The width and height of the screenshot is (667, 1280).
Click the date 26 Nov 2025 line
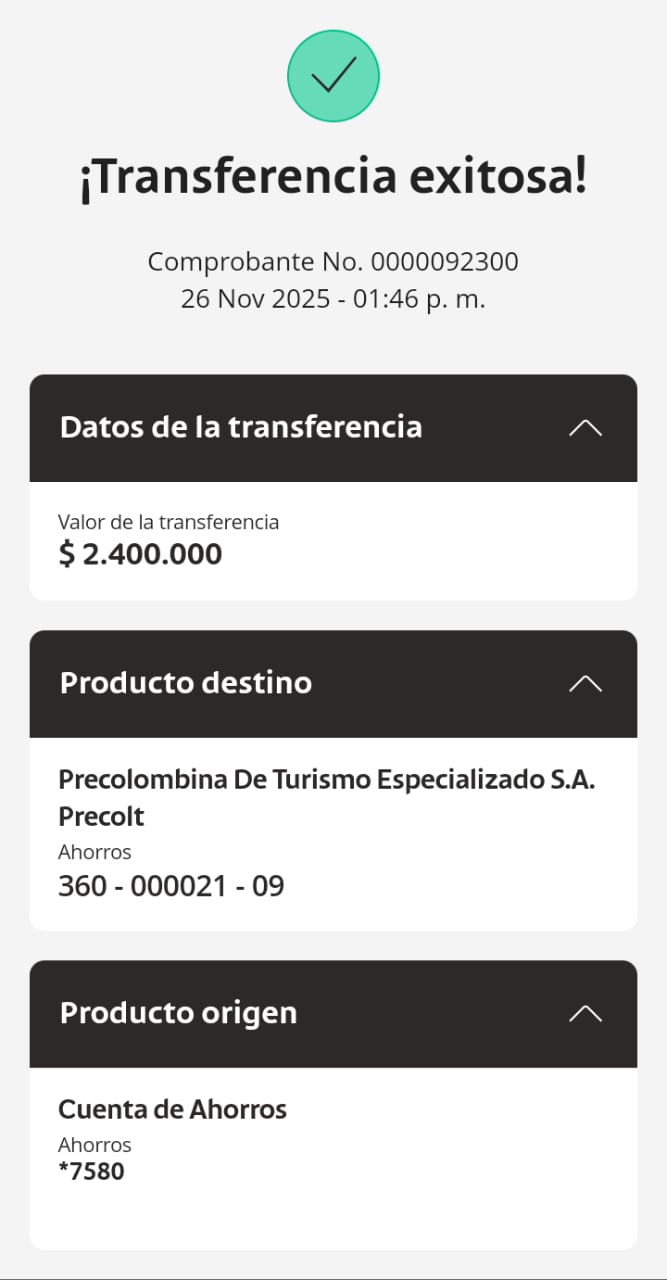coord(262,298)
